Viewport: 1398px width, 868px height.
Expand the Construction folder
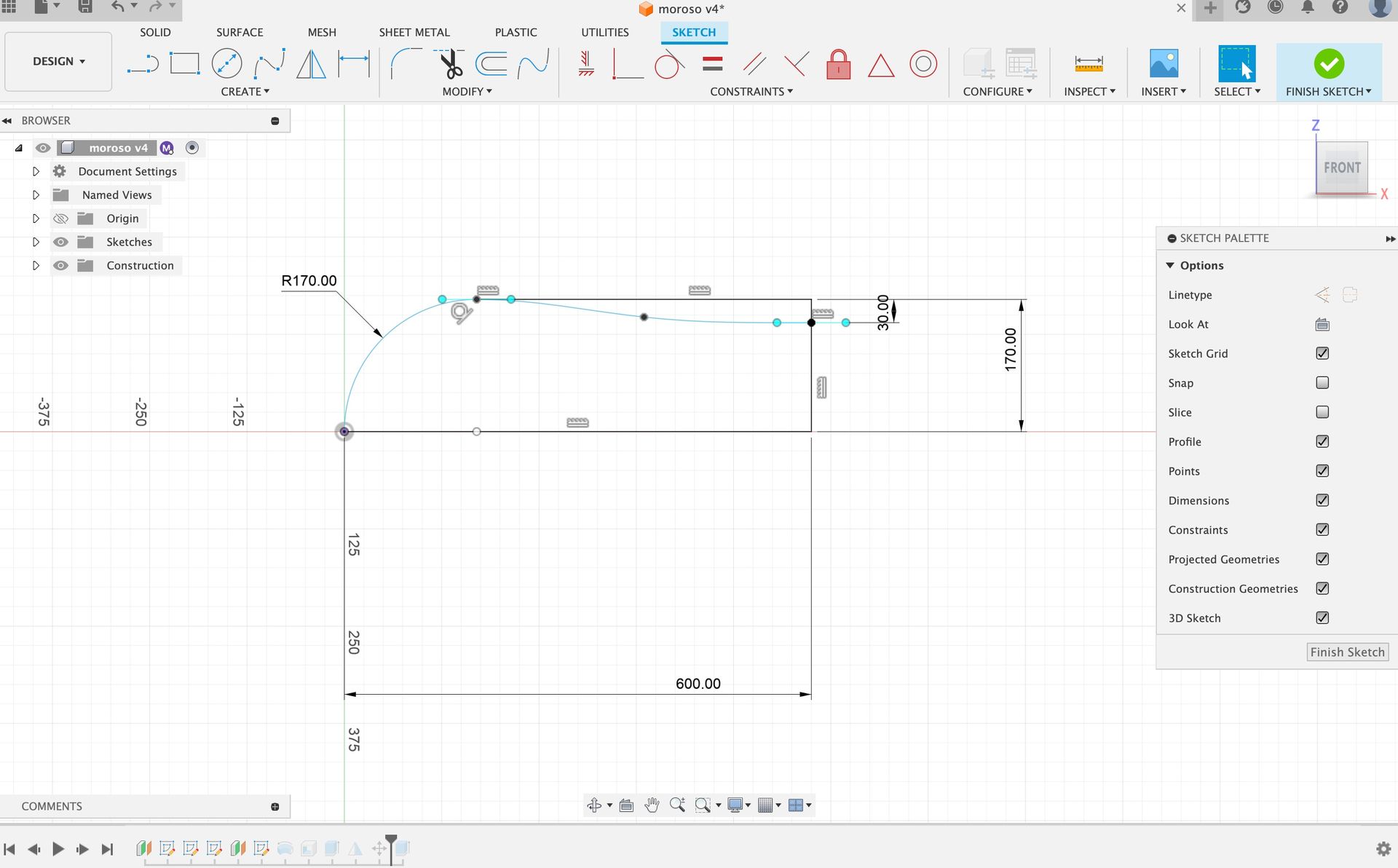click(36, 266)
